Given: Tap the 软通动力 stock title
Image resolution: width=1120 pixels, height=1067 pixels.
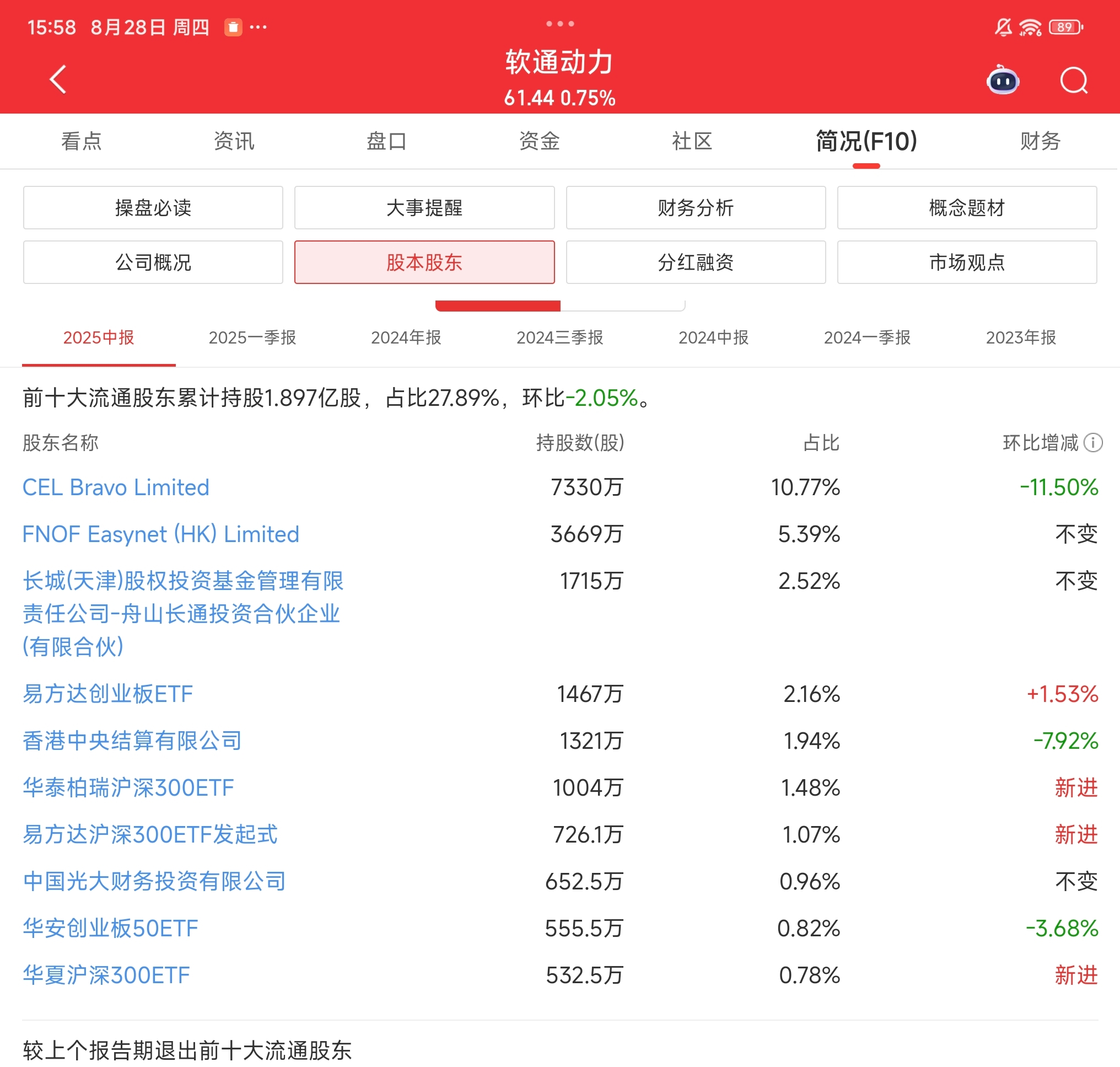Looking at the screenshot, I should 559,61.
